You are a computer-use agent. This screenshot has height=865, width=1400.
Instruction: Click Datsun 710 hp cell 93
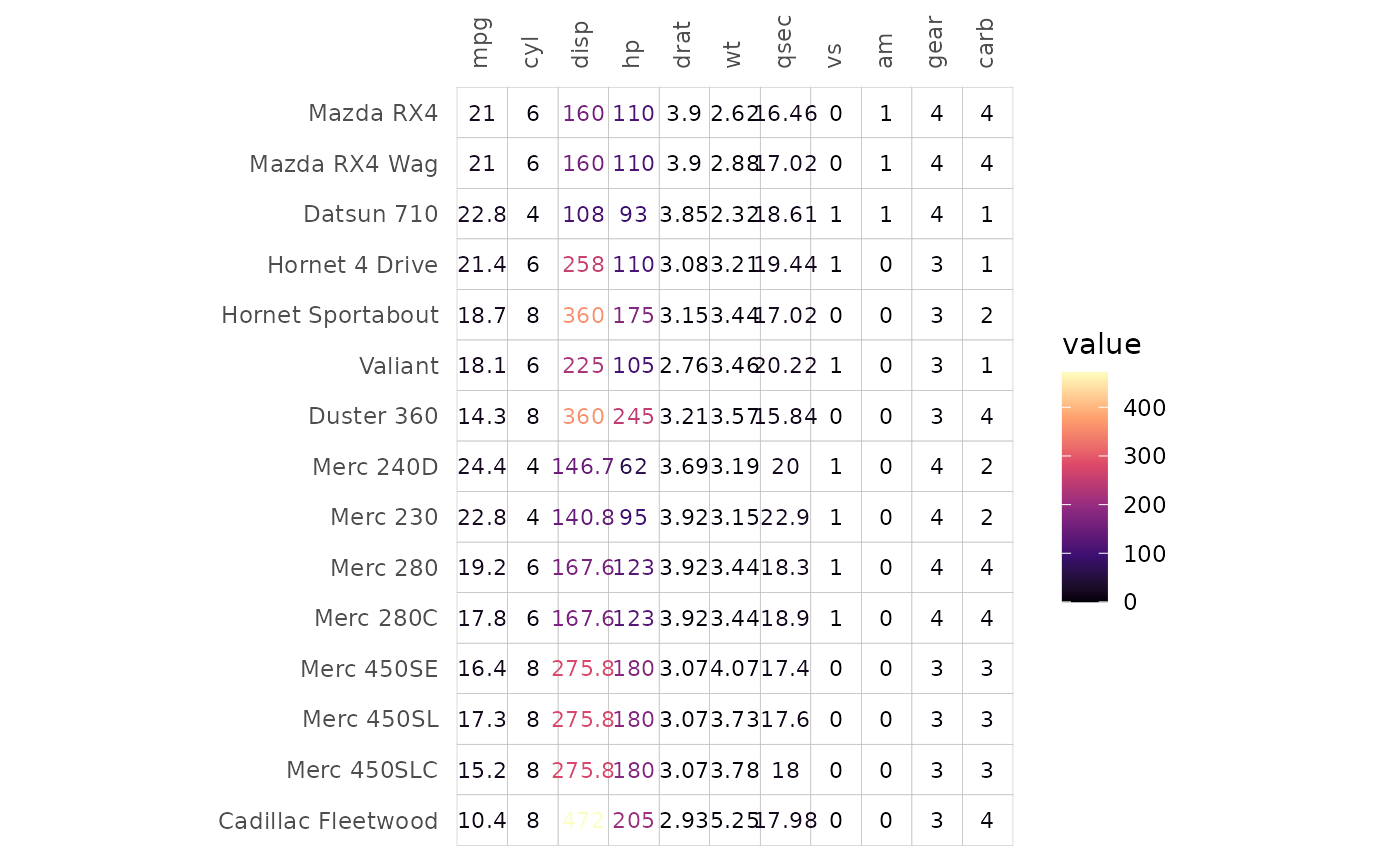point(634,214)
